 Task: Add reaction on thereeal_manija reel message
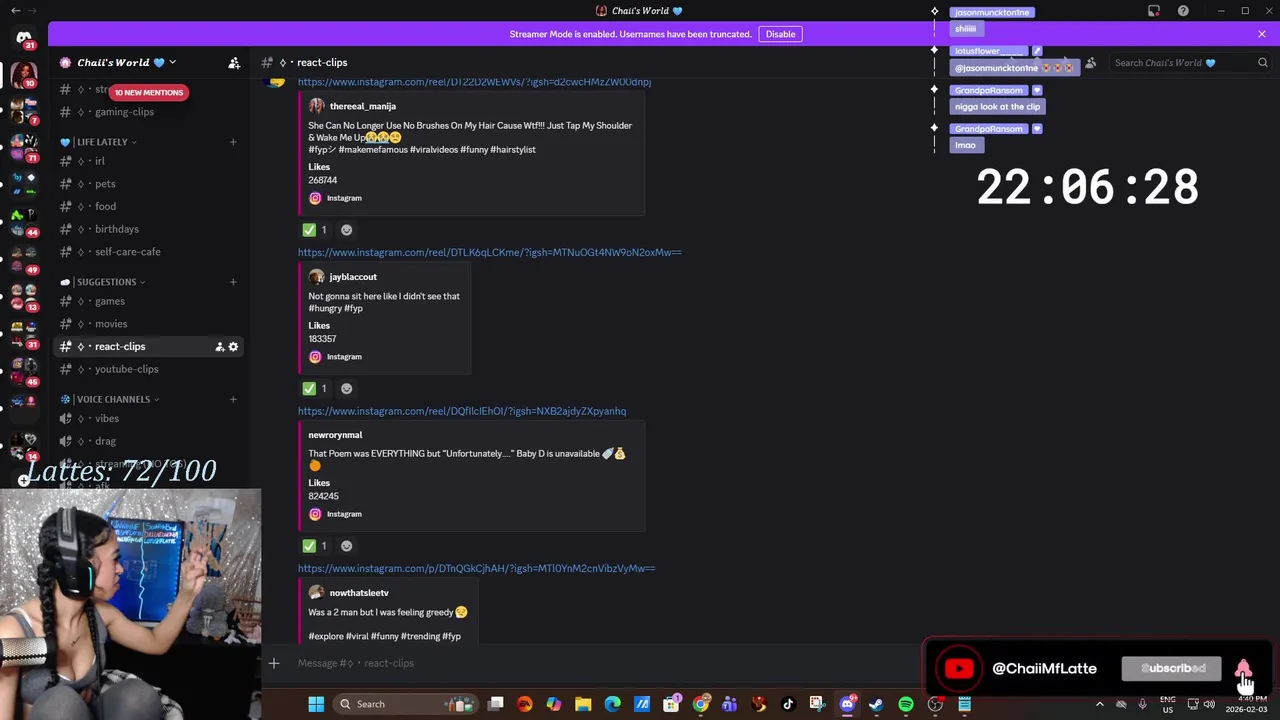tap(347, 230)
